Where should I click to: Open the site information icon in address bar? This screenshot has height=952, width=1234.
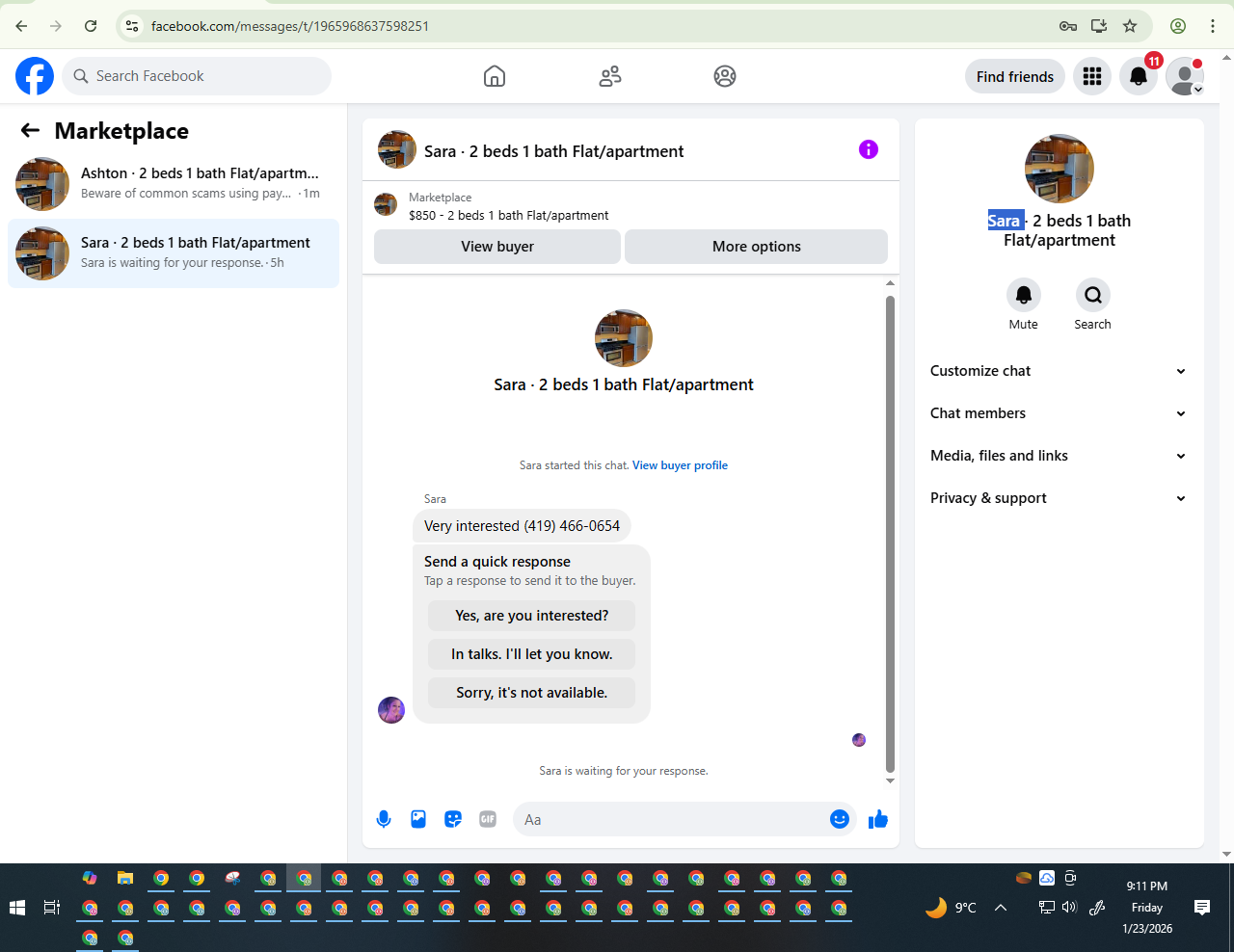[133, 26]
